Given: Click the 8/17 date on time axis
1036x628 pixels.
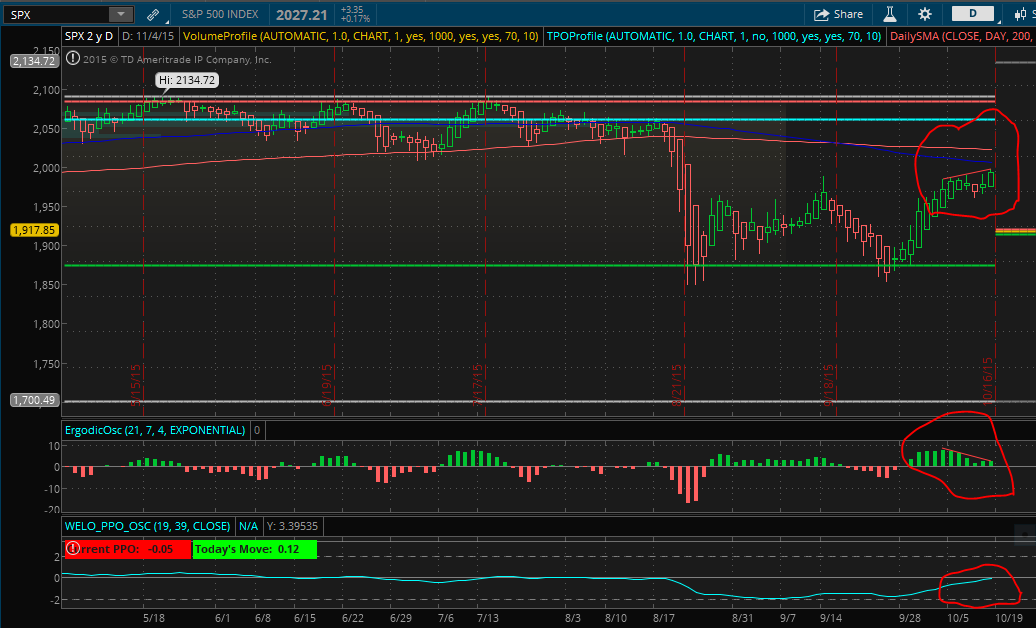Looking at the screenshot, I should click(664, 618).
